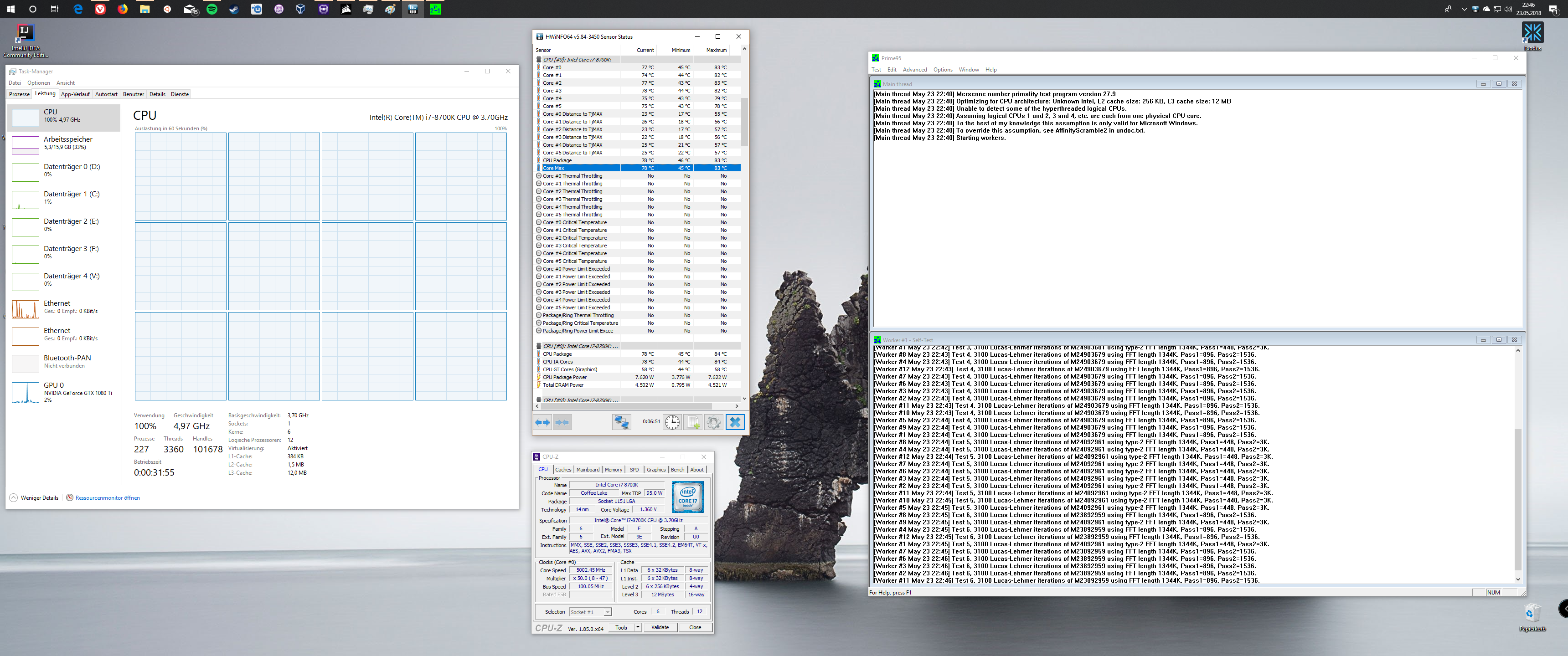
Task: Click CPU-Z Validate button
Action: point(660,627)
